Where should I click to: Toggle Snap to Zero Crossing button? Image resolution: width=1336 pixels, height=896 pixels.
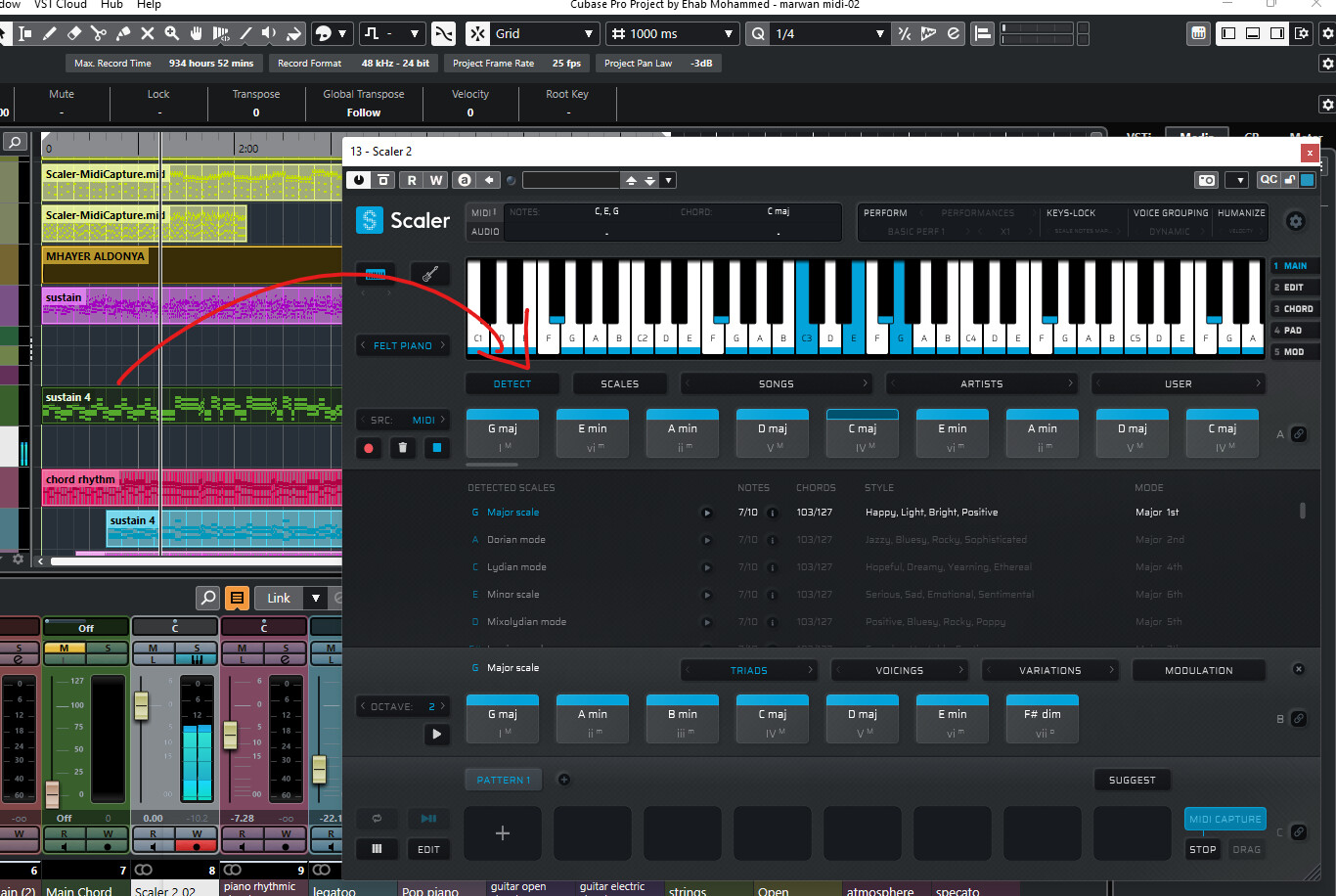(444, 33)
